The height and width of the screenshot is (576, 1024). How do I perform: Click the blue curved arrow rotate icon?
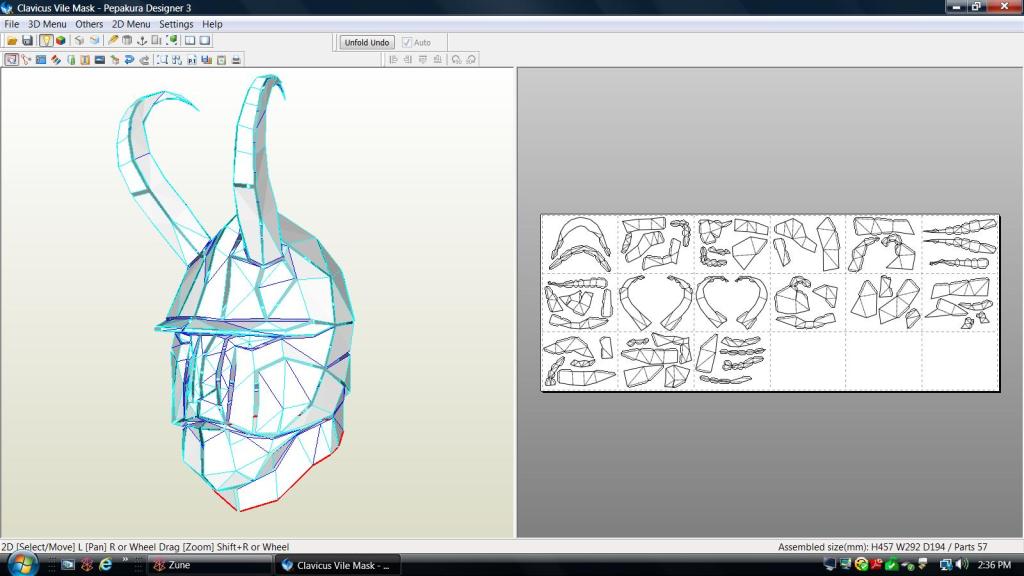pyautogui.click(x=129, y=59)
